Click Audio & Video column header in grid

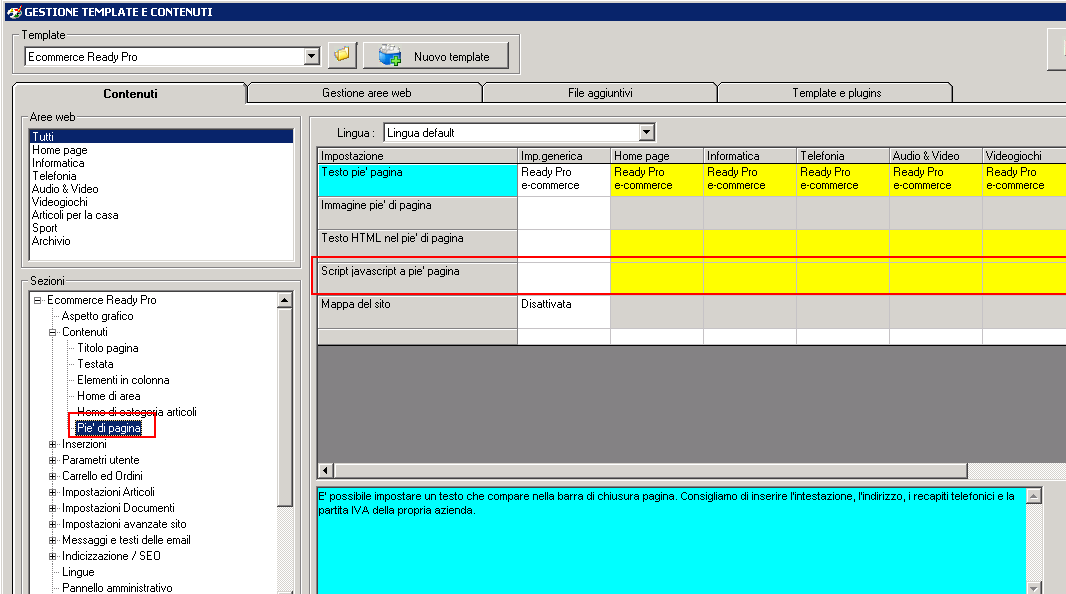pyautogui.click(x=935, y=156)
